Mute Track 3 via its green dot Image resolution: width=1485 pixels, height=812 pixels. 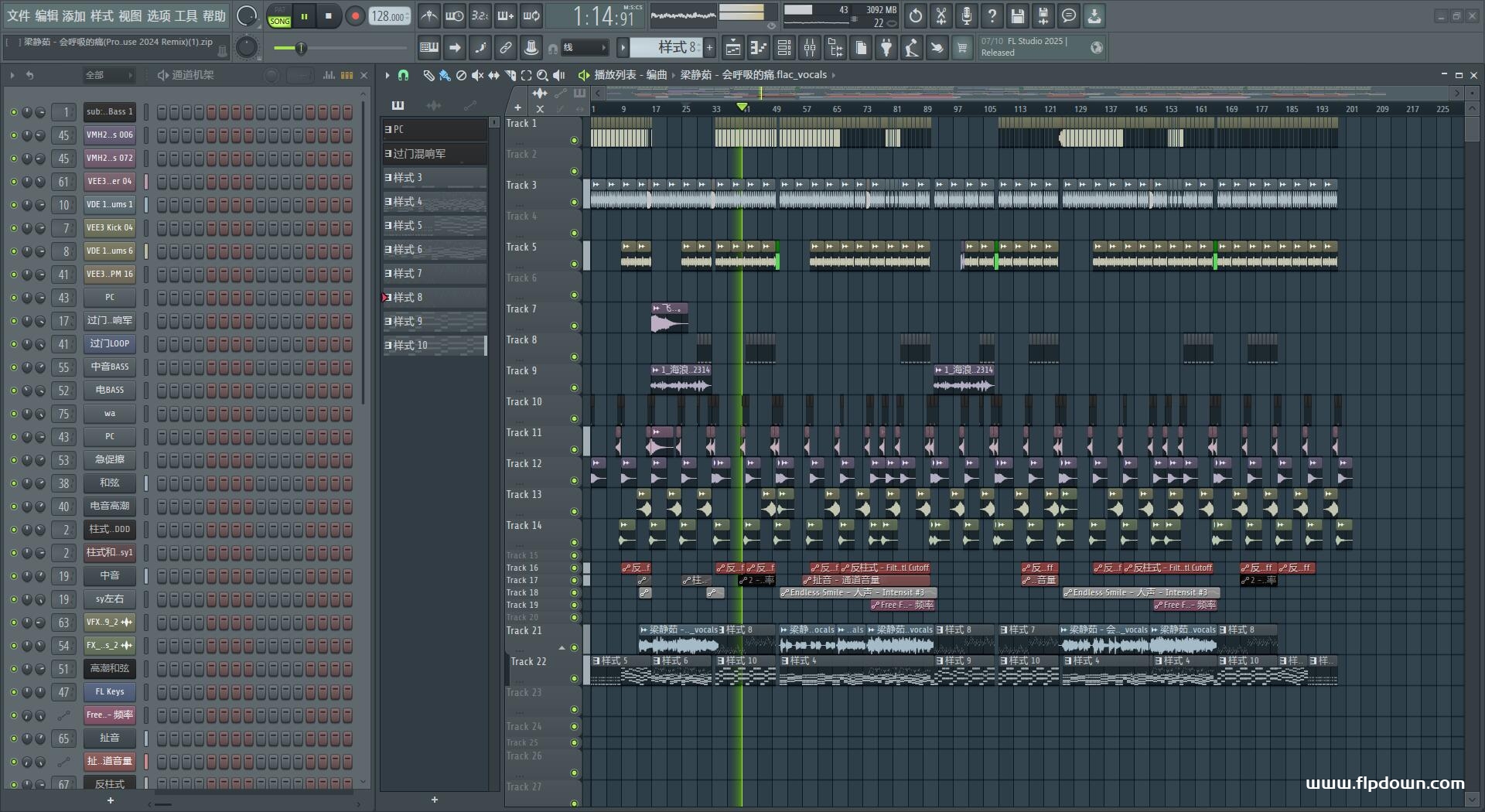pyautogui.click(x=574, y=203)
